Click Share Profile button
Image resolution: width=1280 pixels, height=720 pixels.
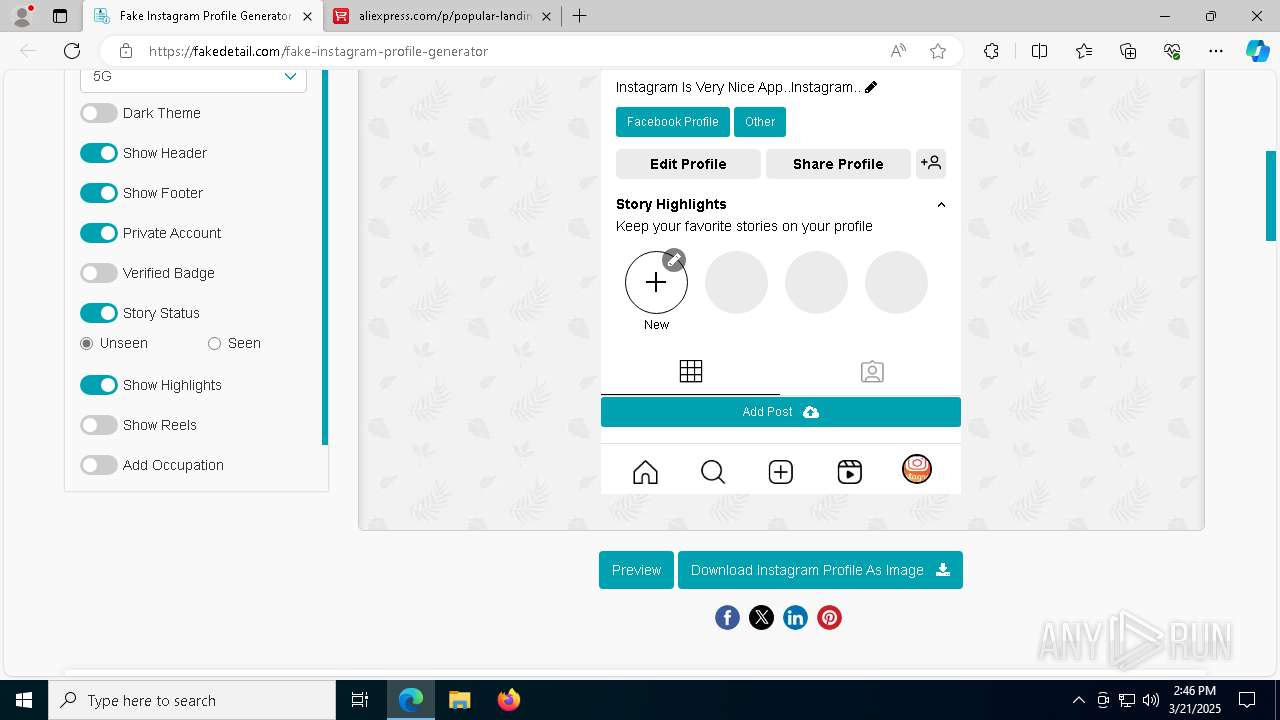click(x=838, y=164)
